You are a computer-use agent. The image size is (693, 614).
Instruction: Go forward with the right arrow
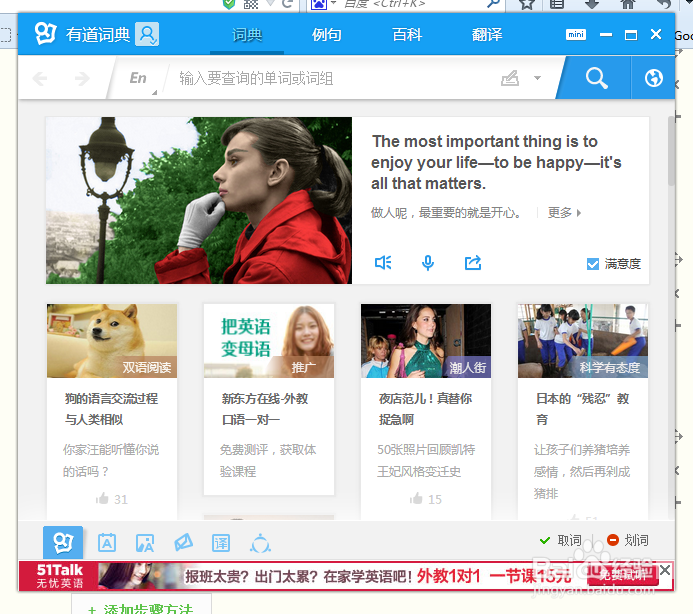click(x=82, y=79)
